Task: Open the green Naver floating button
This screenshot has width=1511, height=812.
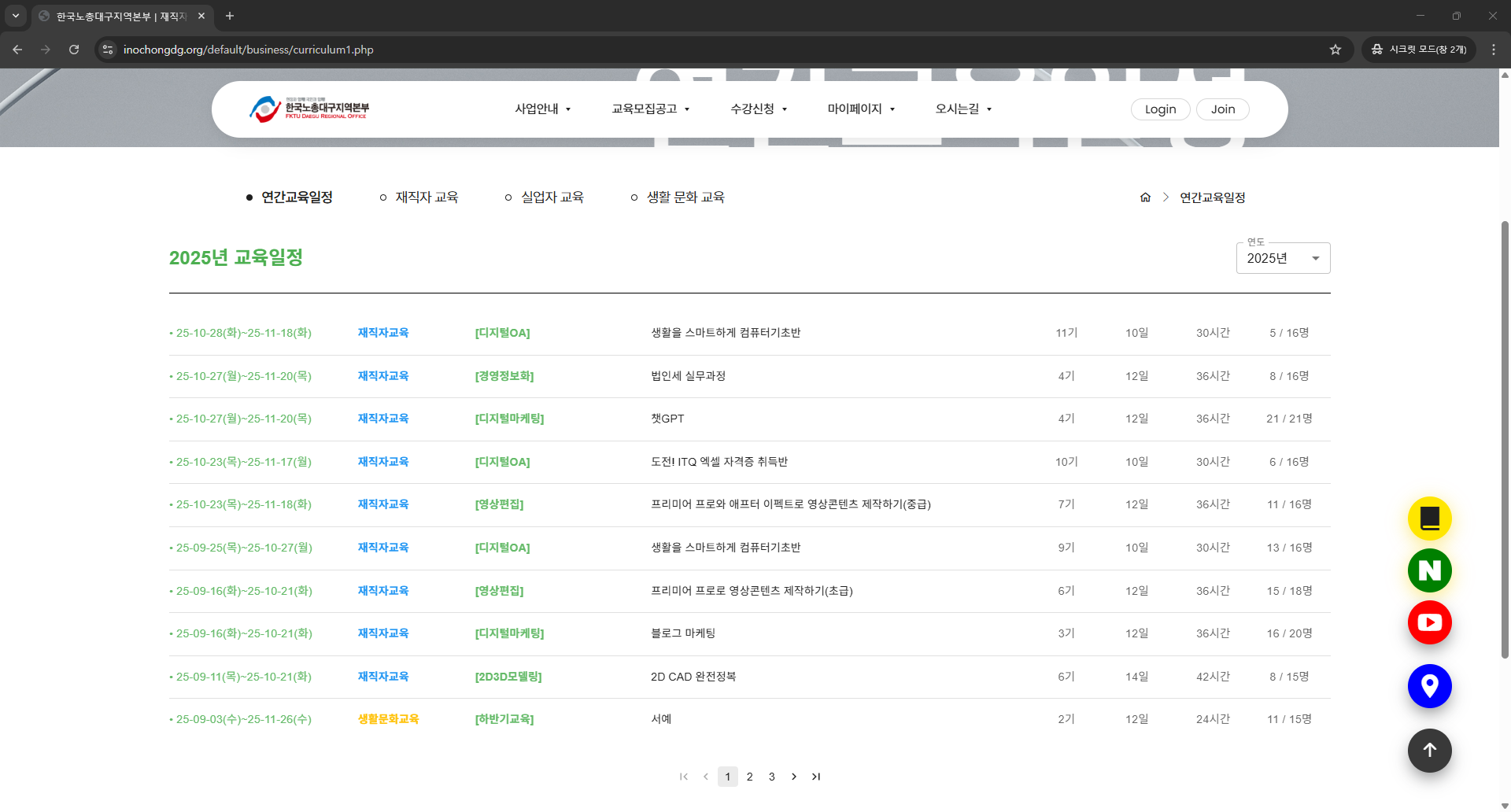Action: click(x=1429, y=570)
